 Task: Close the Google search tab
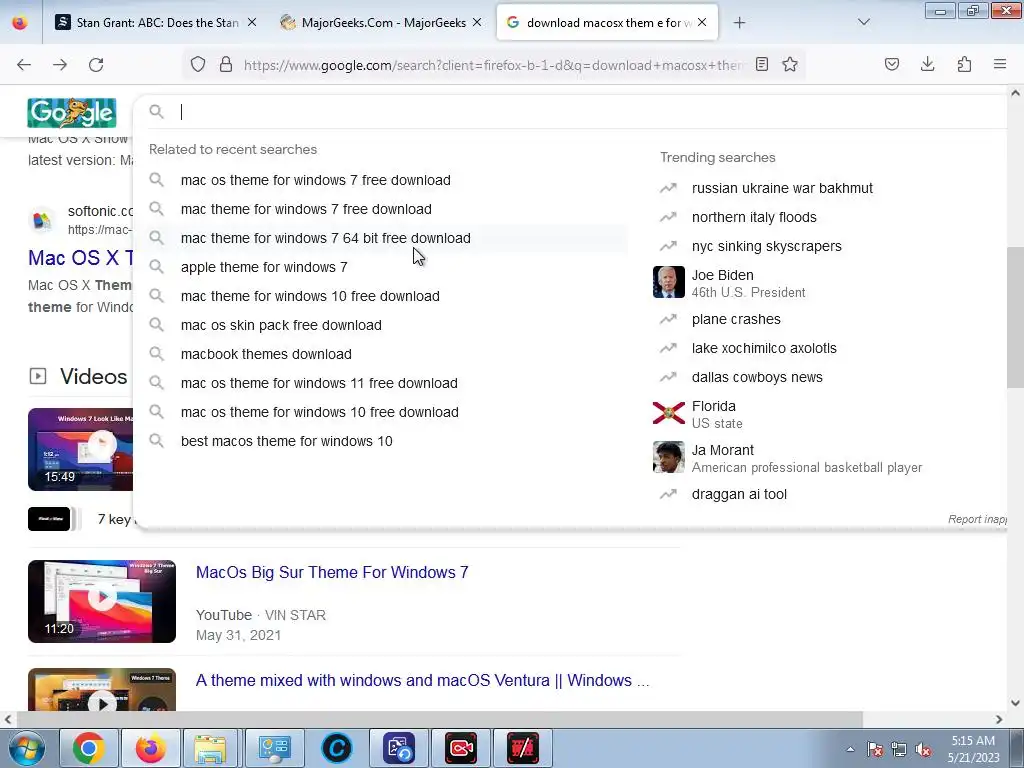[702, 22]
